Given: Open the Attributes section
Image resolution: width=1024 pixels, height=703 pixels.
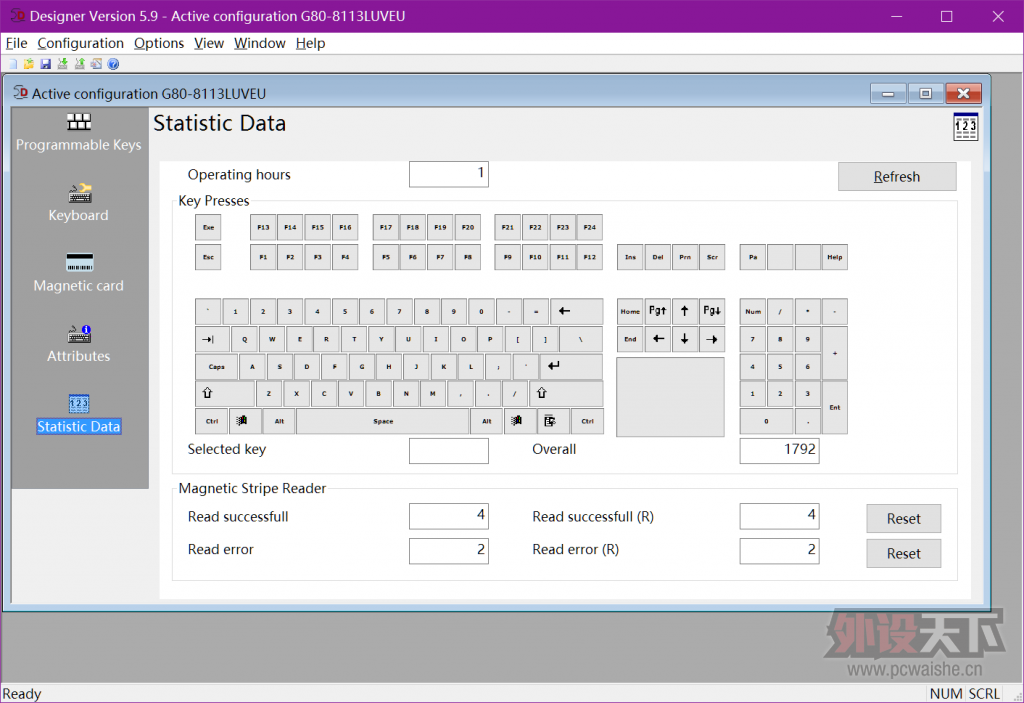Looking at the screenshot, I should point(78,344).
